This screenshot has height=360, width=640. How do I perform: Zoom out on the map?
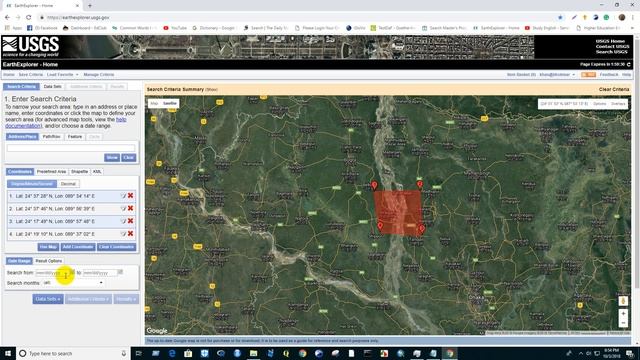623,323
